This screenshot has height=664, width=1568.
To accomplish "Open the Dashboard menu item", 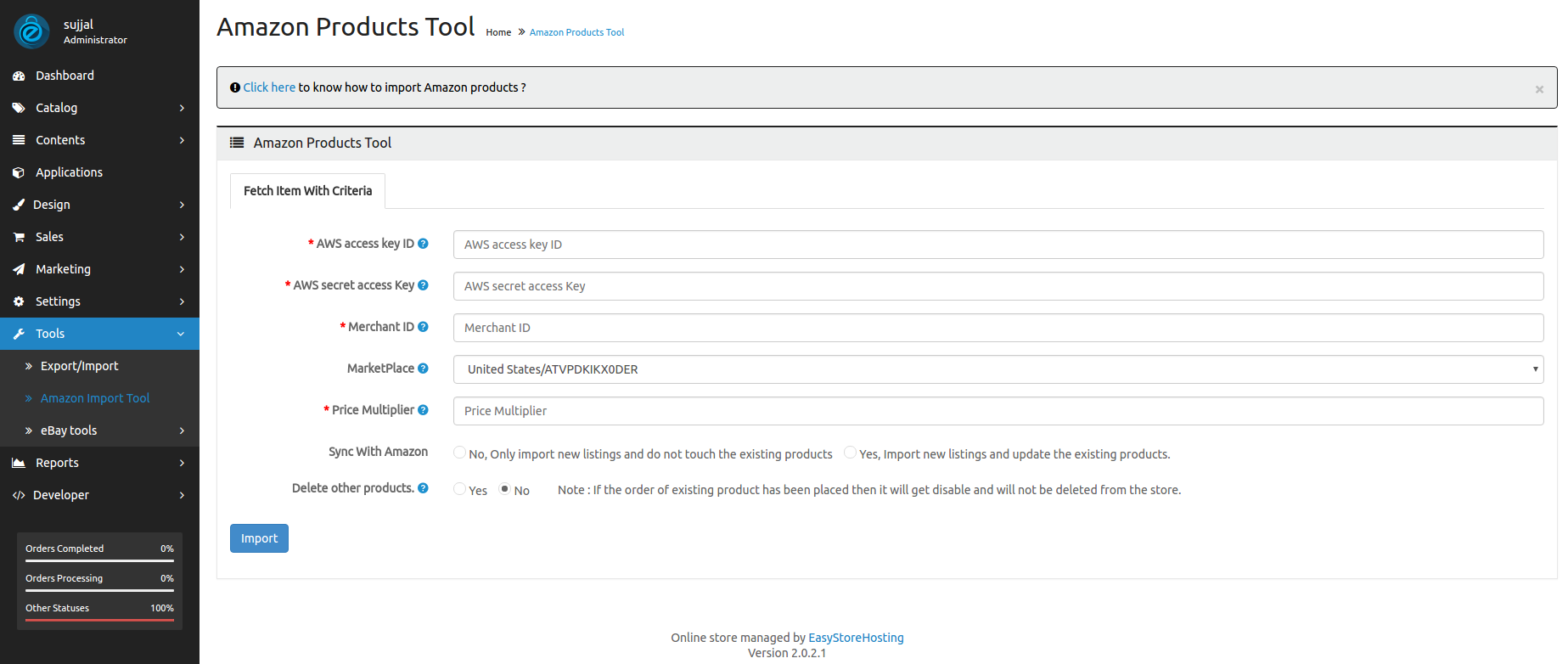I will point(99,76).
